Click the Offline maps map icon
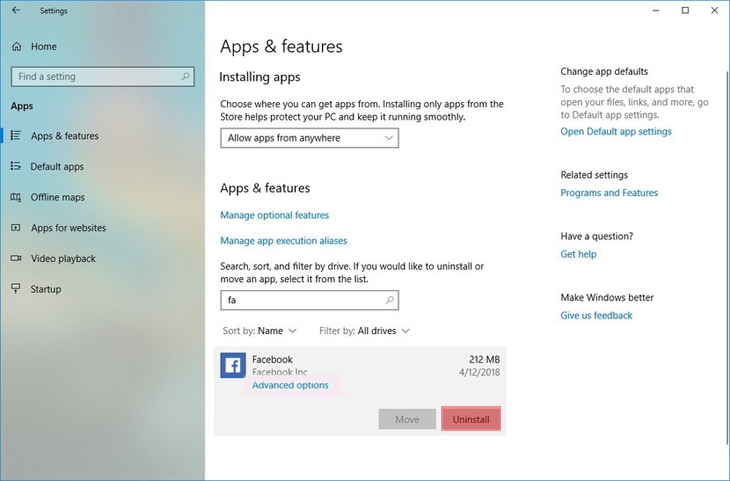The image size is (730, 481). 16,197
